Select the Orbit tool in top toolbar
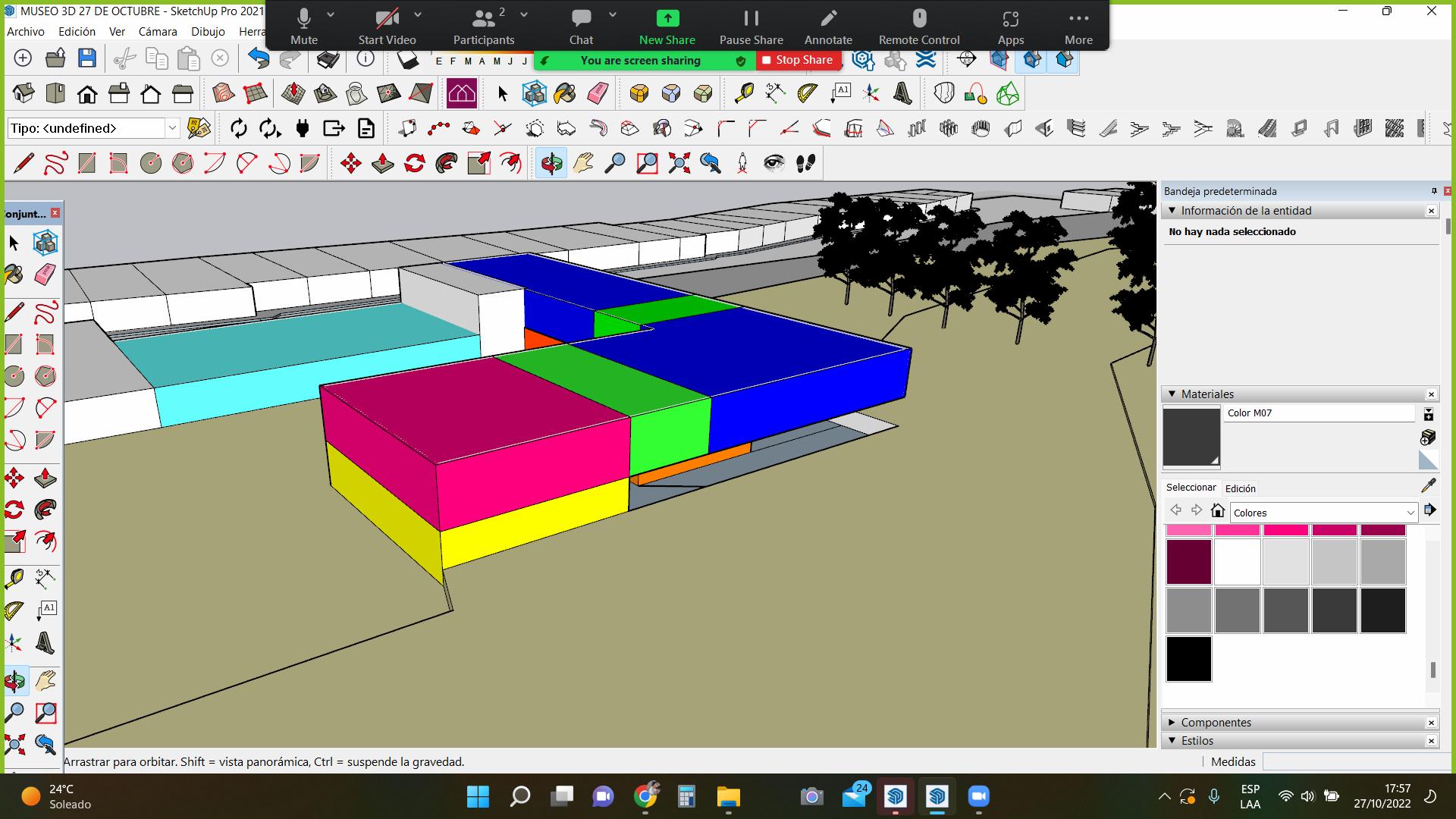This screenshot has height=819, width=1456. coord(551,163)
